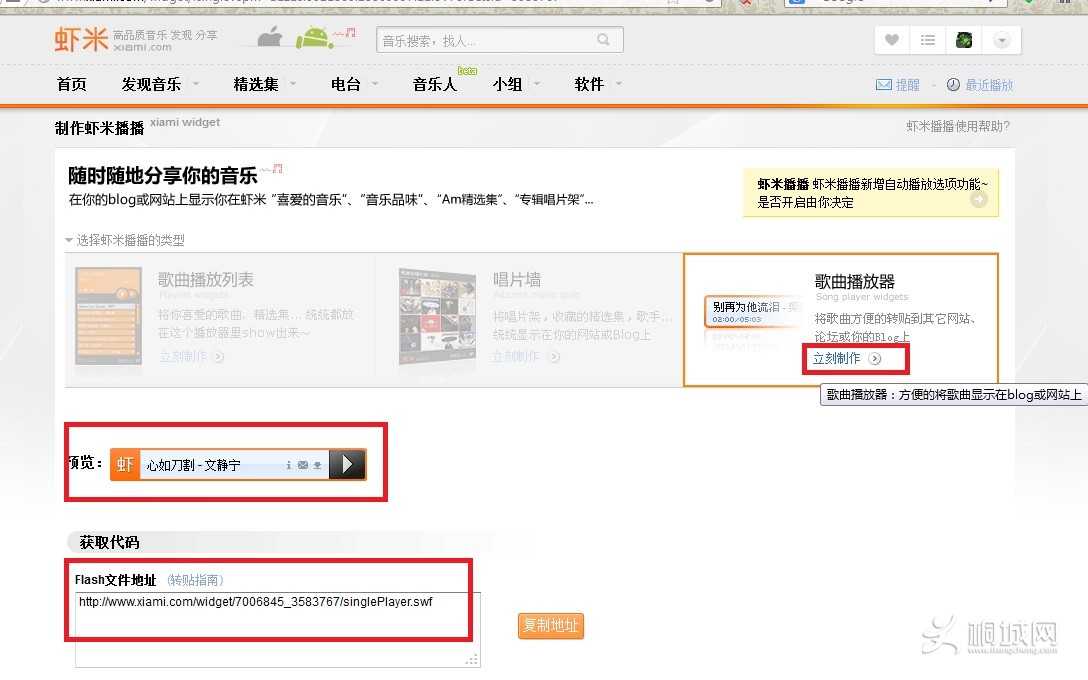The width and height of the screenshot is (1088, 680).
Task: Click the download icon in preview player
Action: 317,465
